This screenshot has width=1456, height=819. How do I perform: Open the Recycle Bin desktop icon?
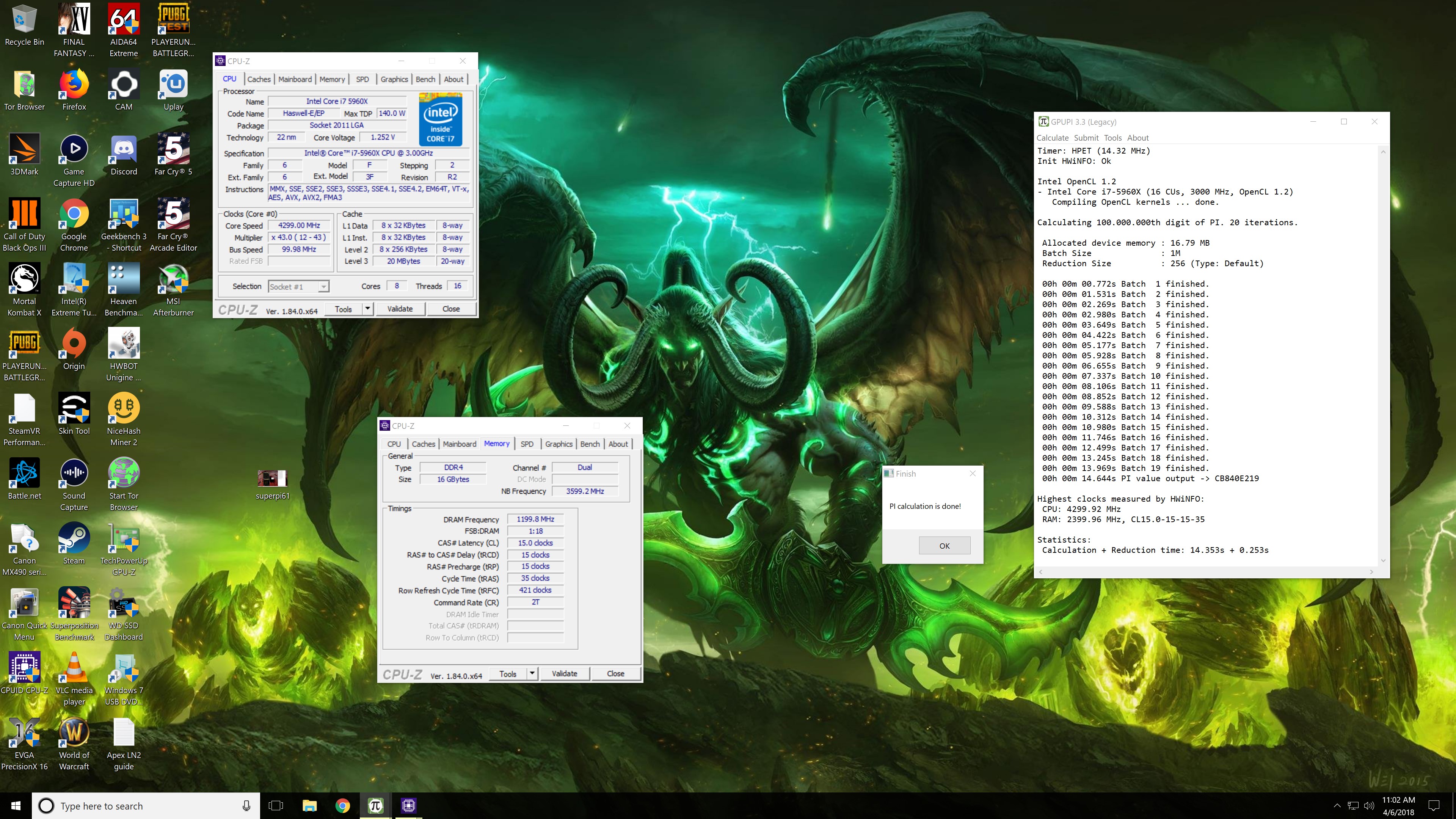[x=24, y=25]
